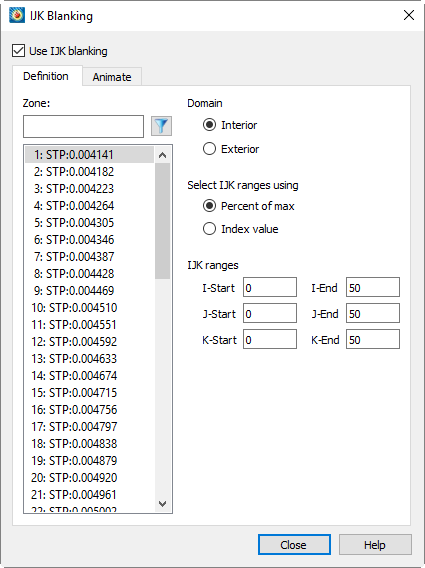Click the I-Start value field
425x568 pixels.
270,287
